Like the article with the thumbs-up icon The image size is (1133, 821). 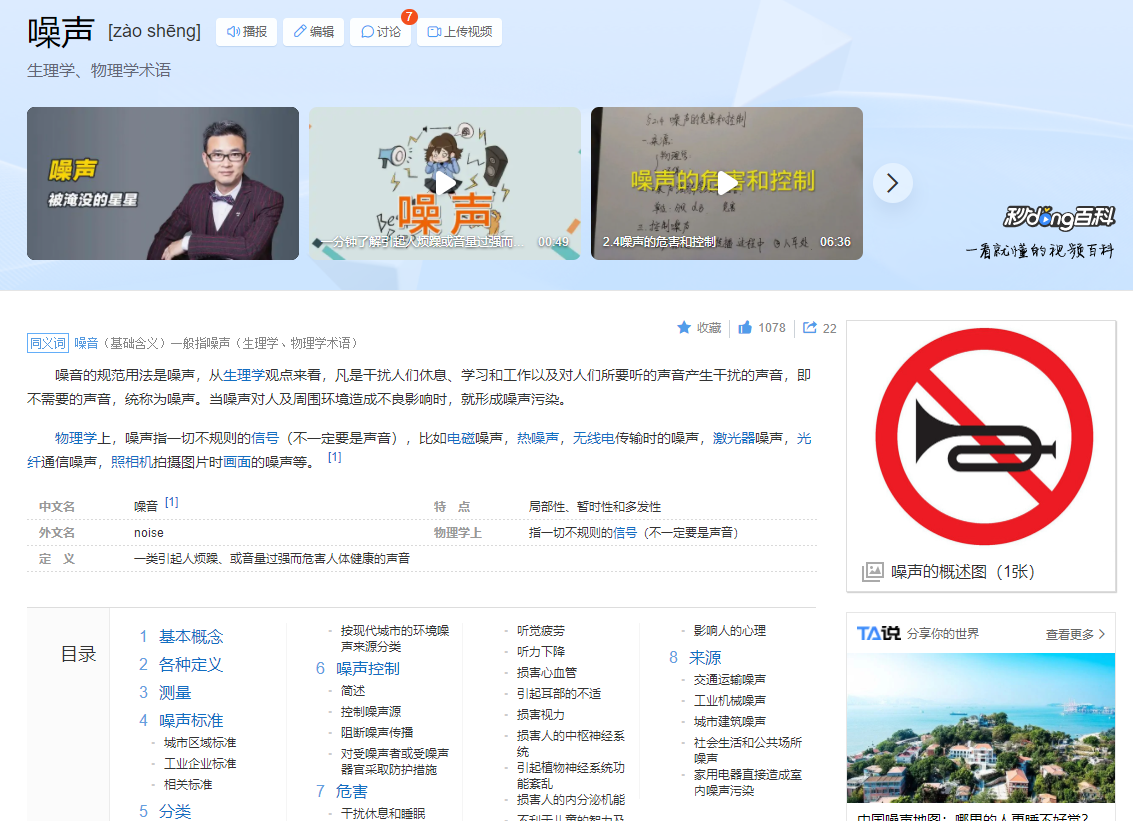coord(745,327)
